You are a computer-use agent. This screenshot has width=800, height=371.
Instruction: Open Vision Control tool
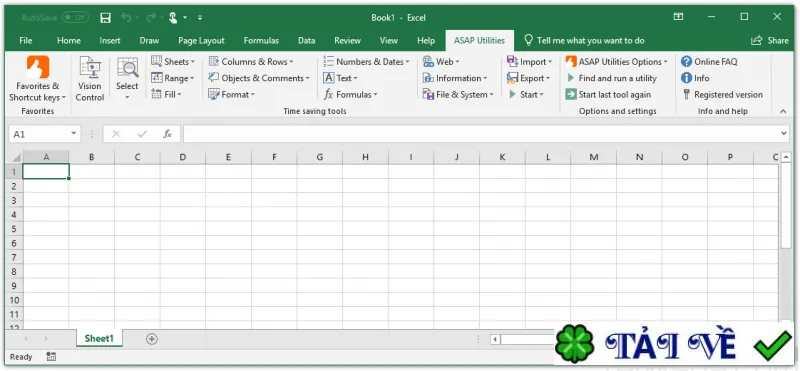(x=90, y=79)
